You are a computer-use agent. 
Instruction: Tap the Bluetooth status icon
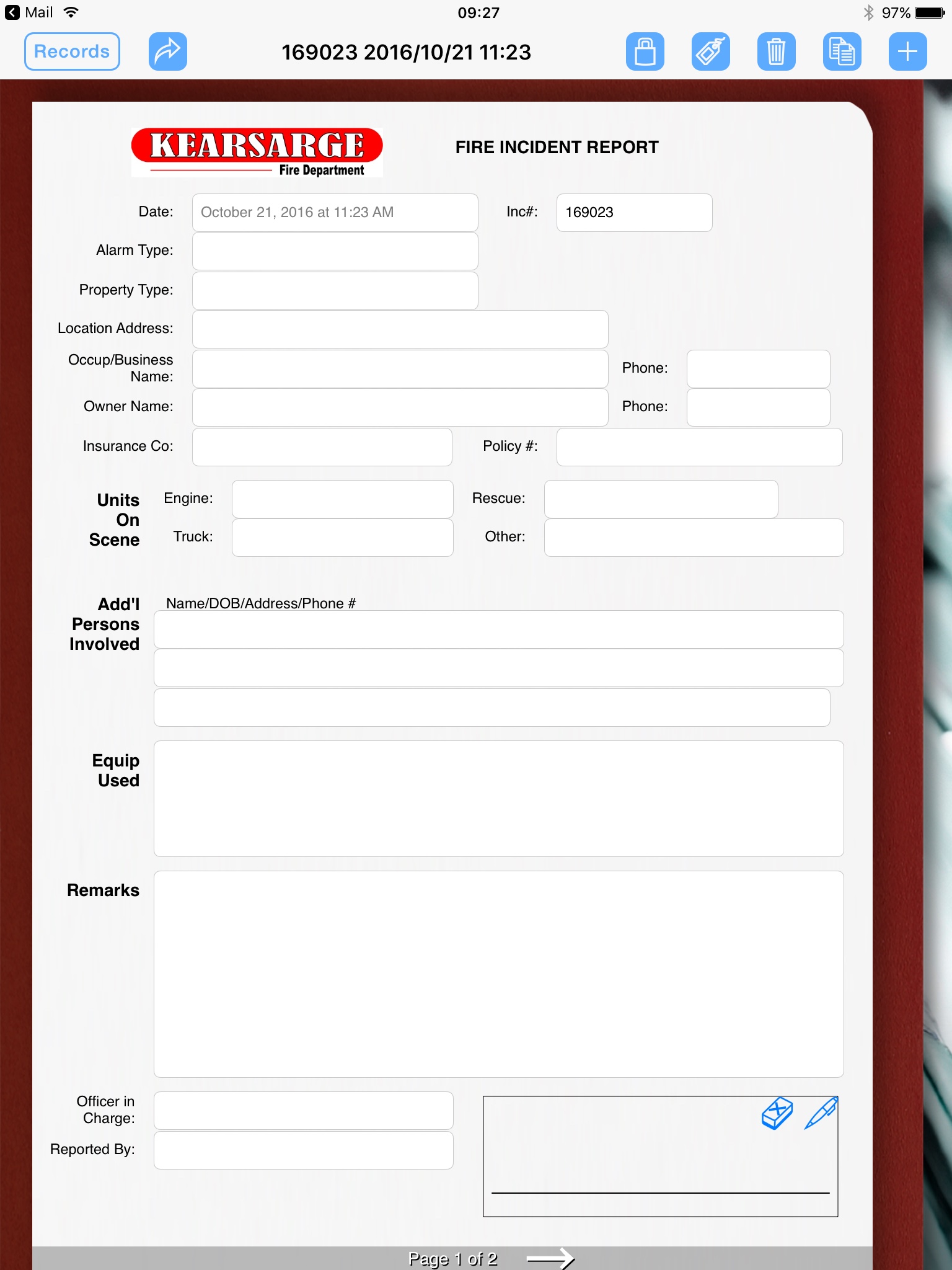click(x=868, y=12)
